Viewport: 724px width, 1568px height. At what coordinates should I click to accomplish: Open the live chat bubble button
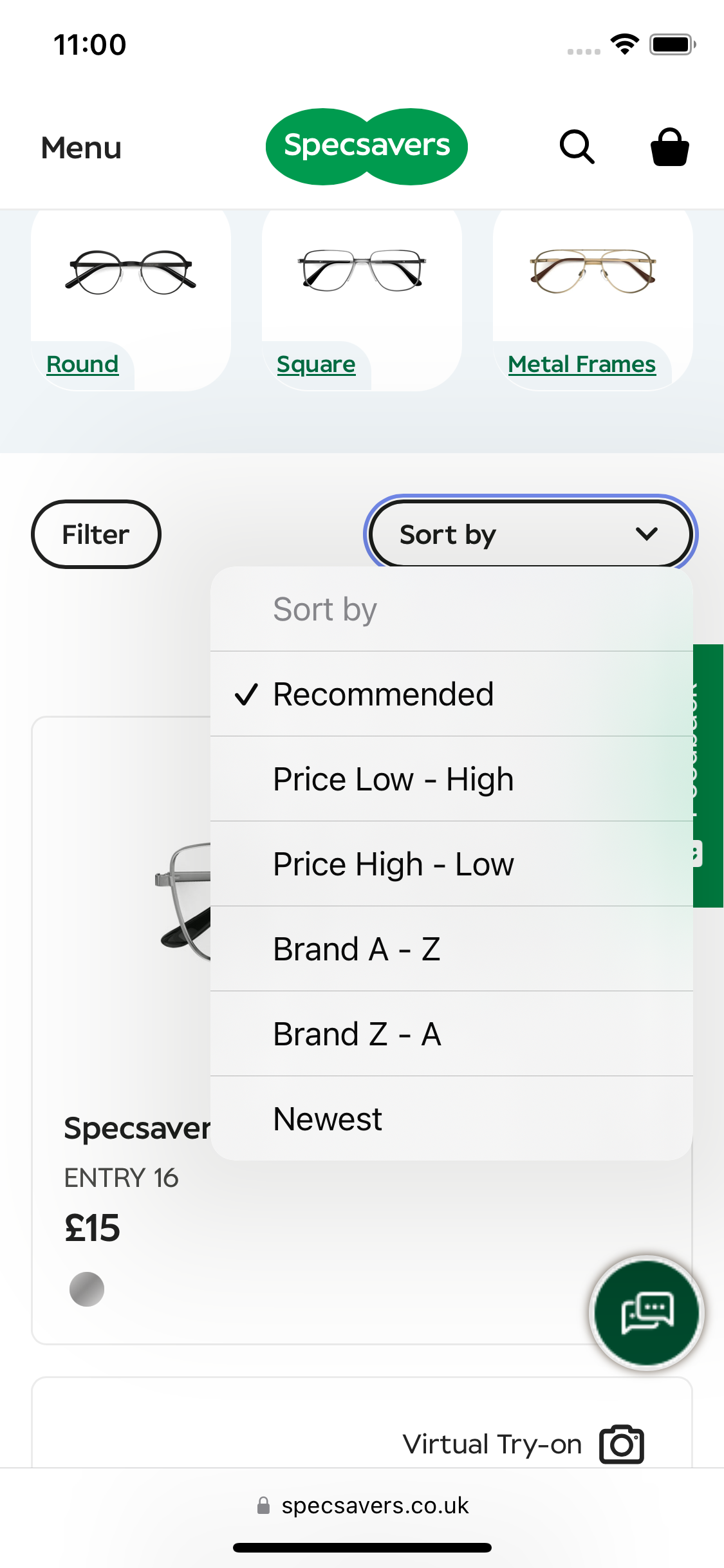(647, 1312)
